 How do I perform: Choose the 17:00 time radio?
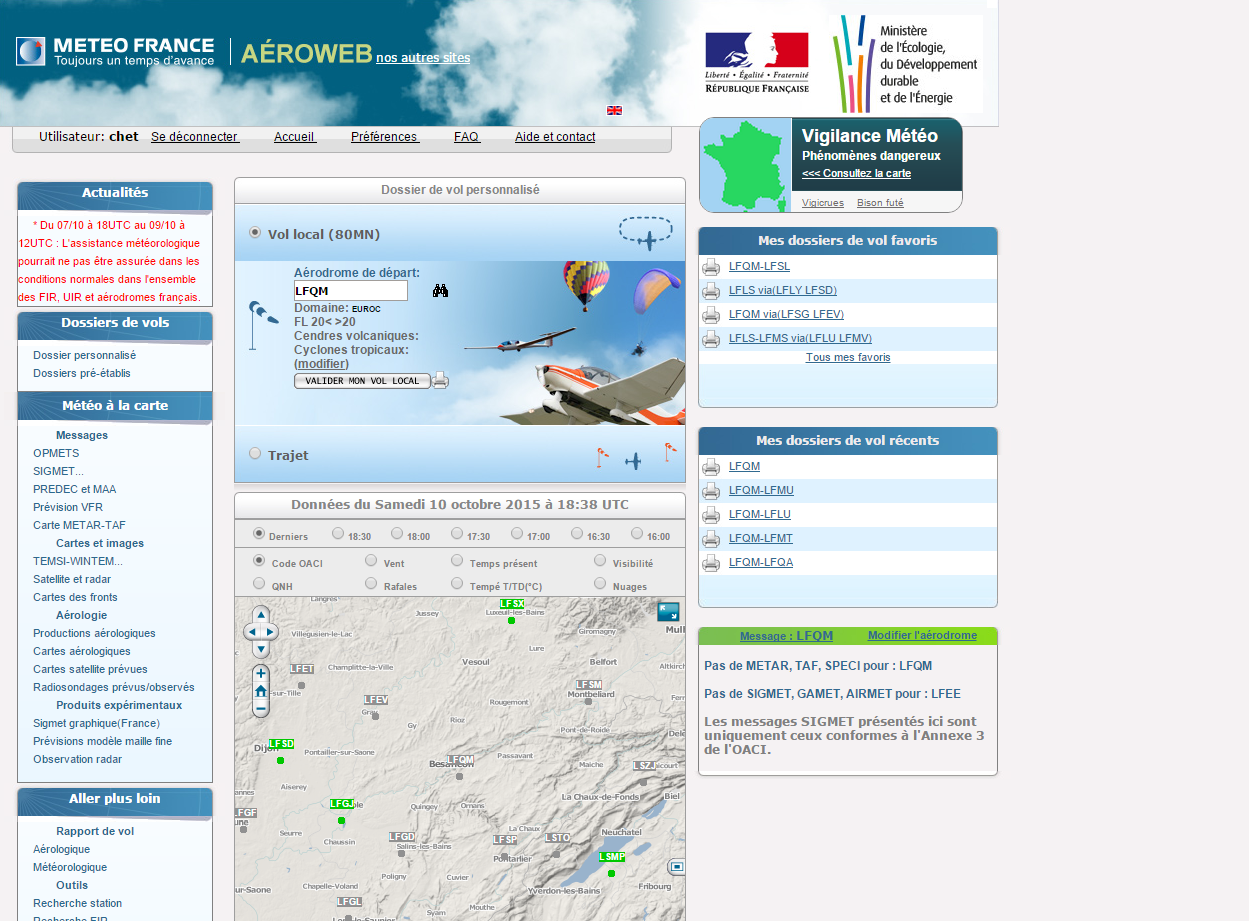[x=517, y=534]
